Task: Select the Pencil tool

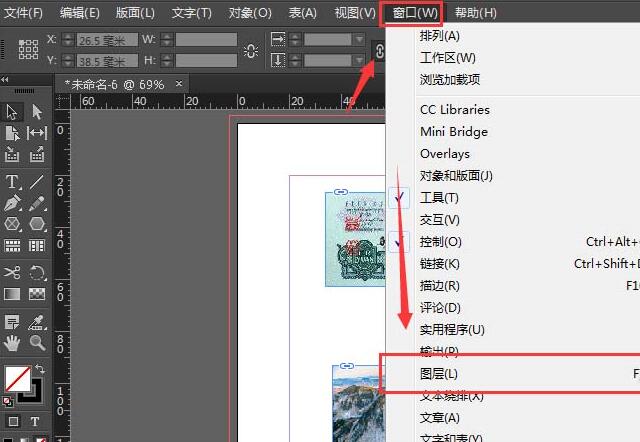Action: click(x=37, y=203)
